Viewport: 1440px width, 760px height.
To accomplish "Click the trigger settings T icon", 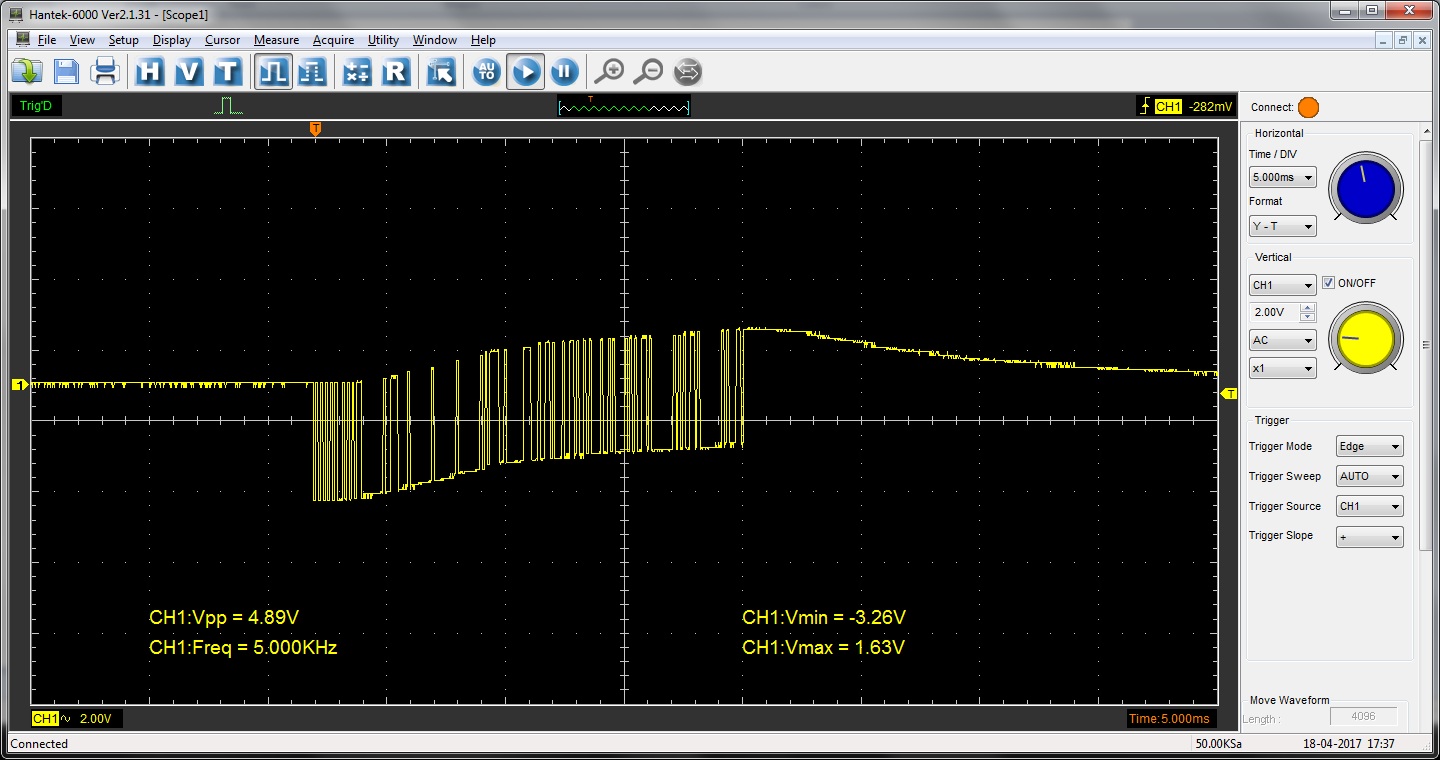I will [228, 72].
